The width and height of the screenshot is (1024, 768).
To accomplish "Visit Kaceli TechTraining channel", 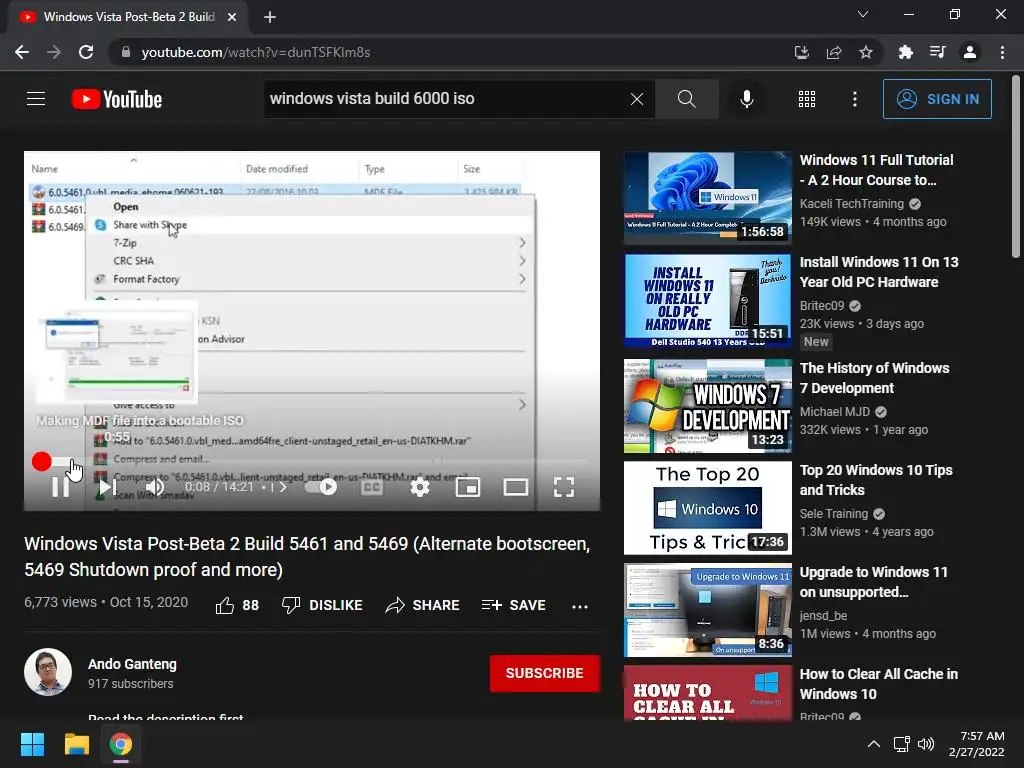I will click(x=852, y=204).
